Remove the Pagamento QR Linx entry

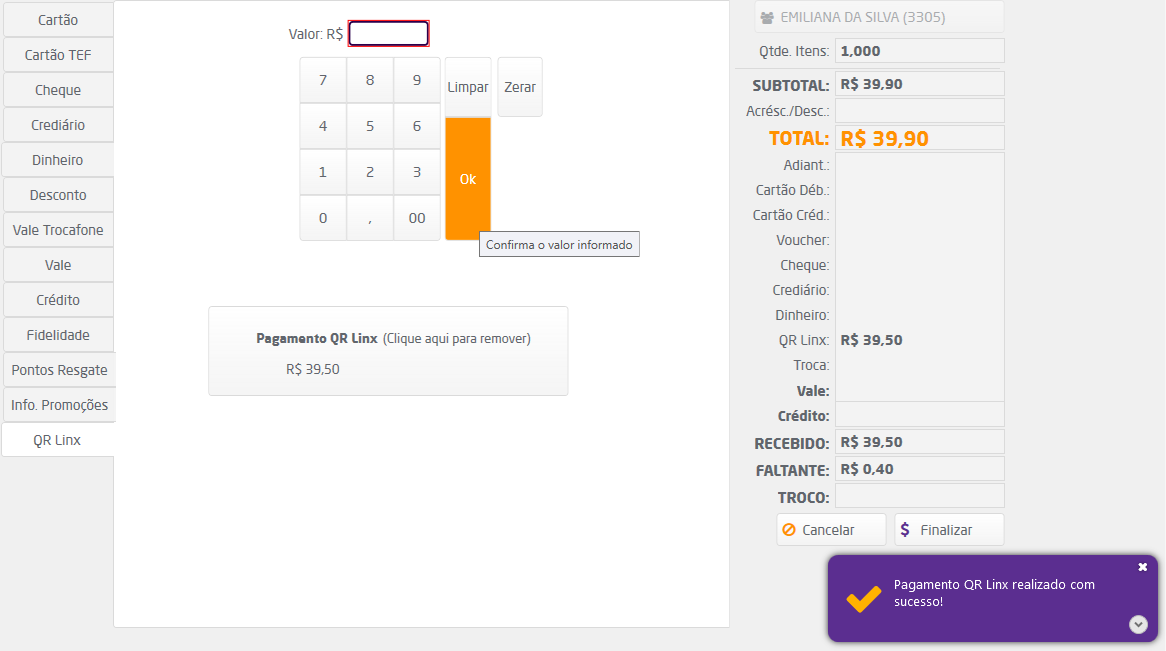(388, 351)
